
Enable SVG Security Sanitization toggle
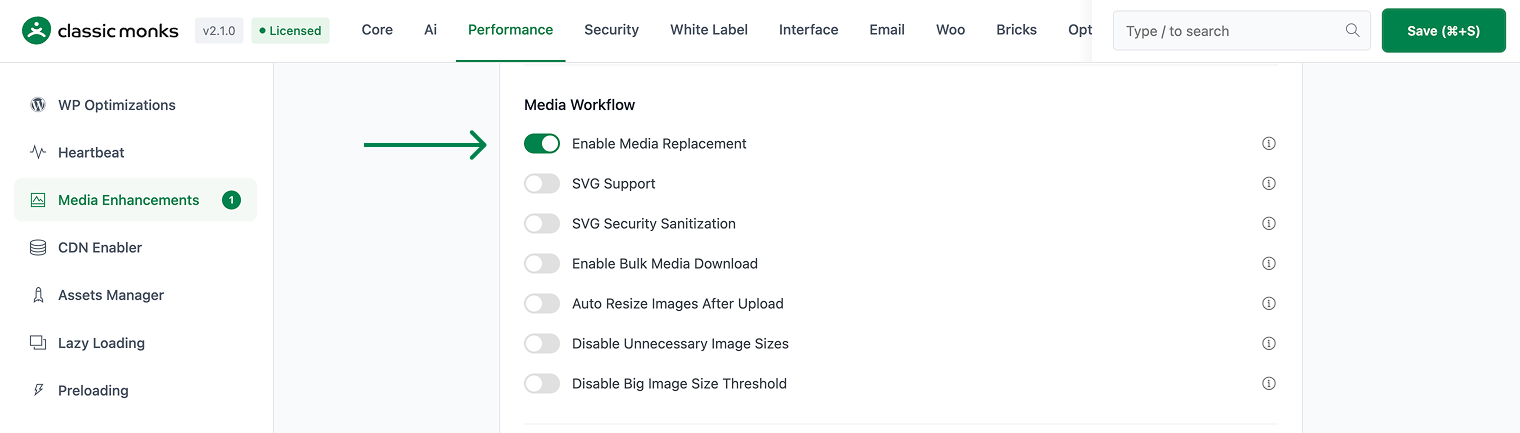(542, 224)
